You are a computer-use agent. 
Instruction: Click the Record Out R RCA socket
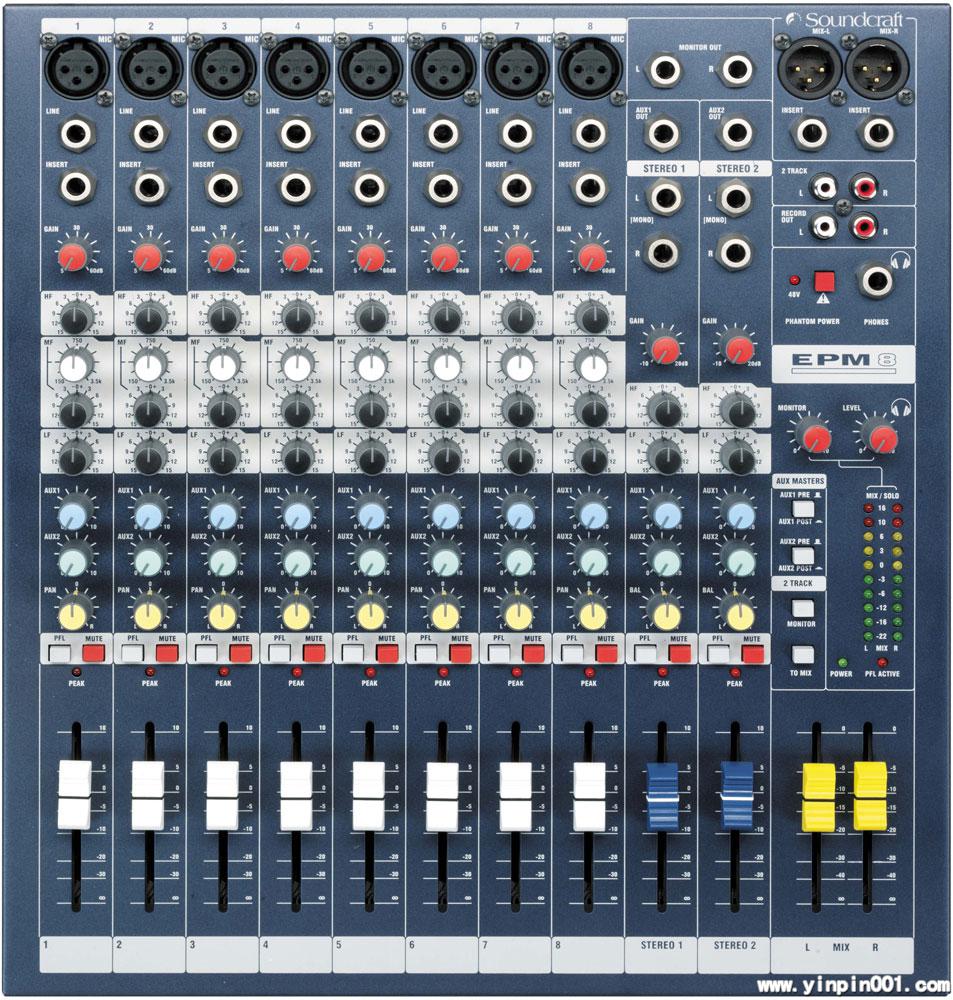pos(865,226)
